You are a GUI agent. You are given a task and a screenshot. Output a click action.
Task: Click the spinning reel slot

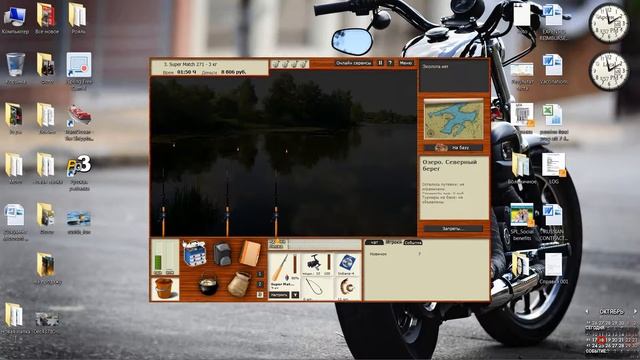point(317,264)
